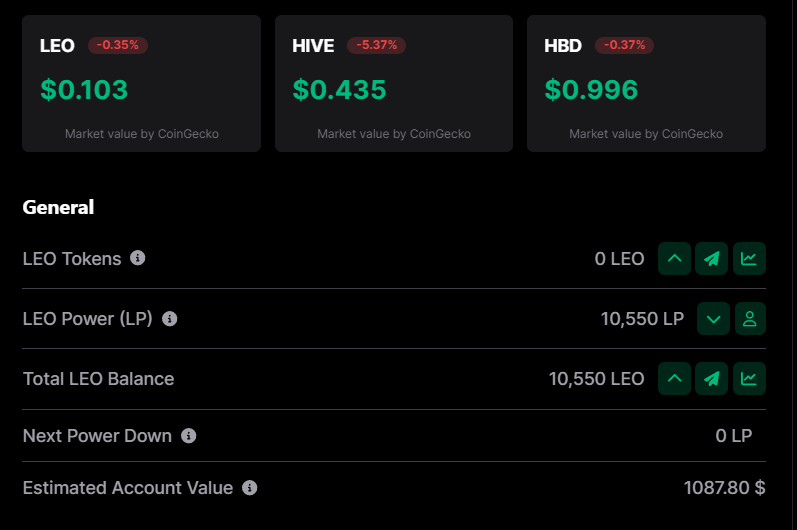Show info about Next Power Down
Image resolution: width=797 pixels, height=530 pixels.
189,436
